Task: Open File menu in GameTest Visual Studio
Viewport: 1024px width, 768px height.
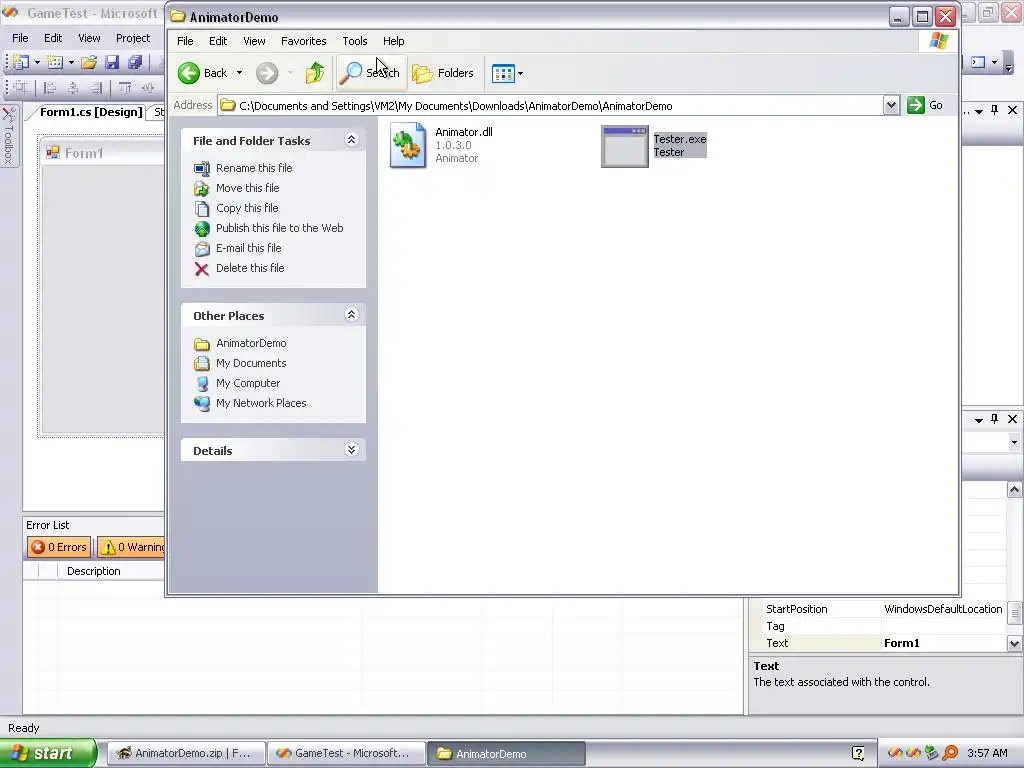Action: click(x=20, y=38)
